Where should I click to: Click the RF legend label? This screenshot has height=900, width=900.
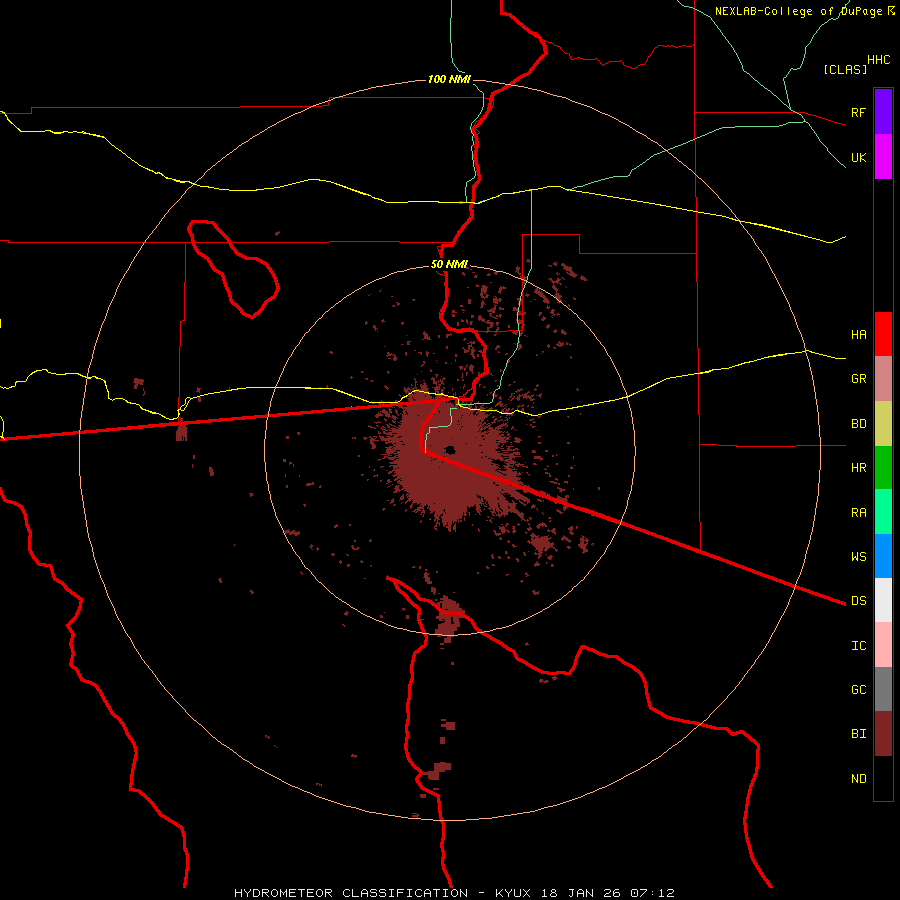(x=858, y=112)
